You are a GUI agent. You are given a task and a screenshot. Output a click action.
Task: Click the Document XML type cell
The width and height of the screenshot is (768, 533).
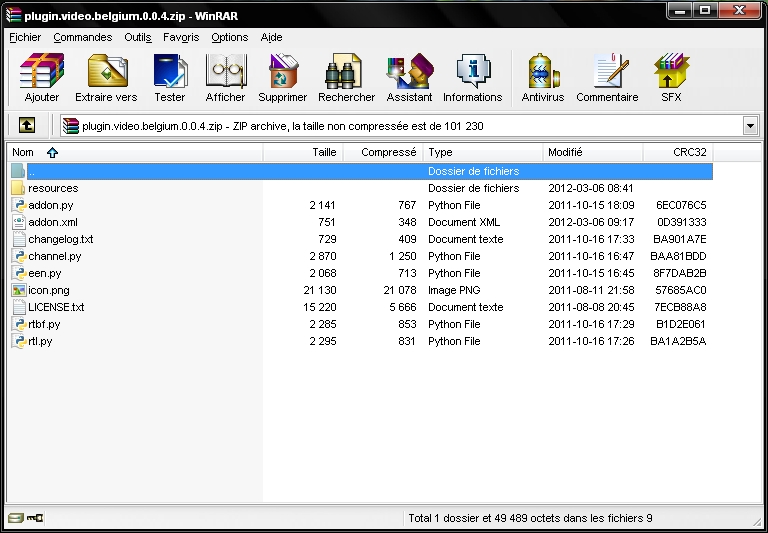tap(464, 222)
